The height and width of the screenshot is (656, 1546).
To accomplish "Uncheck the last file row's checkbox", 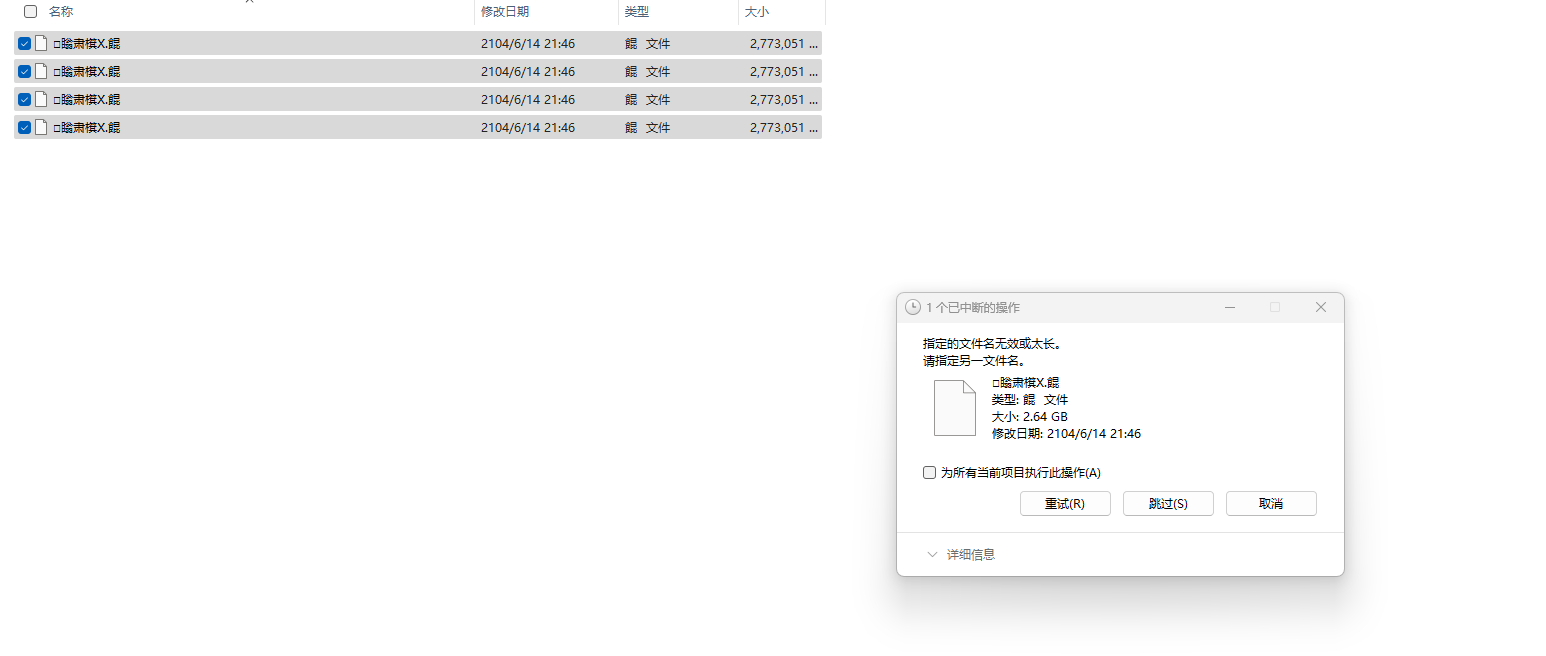I will (x=24, y=127).
